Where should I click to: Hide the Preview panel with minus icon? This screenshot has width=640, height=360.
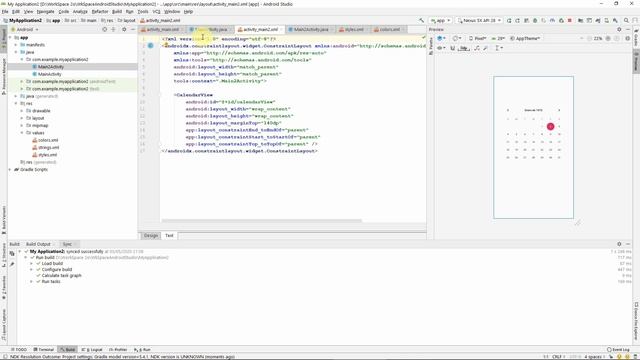[628, 29]
